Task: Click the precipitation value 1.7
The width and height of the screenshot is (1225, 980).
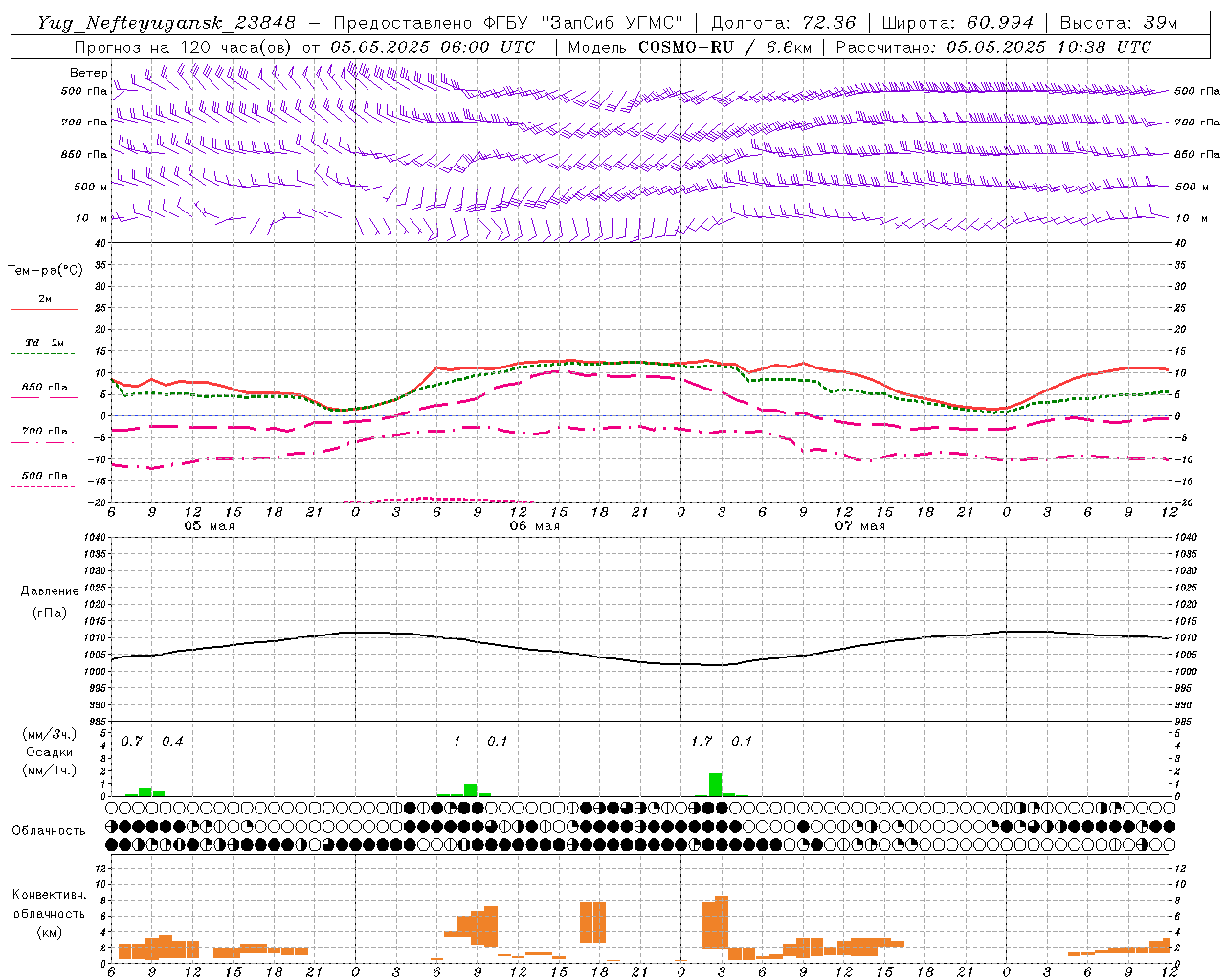Action: click(702, 741)
